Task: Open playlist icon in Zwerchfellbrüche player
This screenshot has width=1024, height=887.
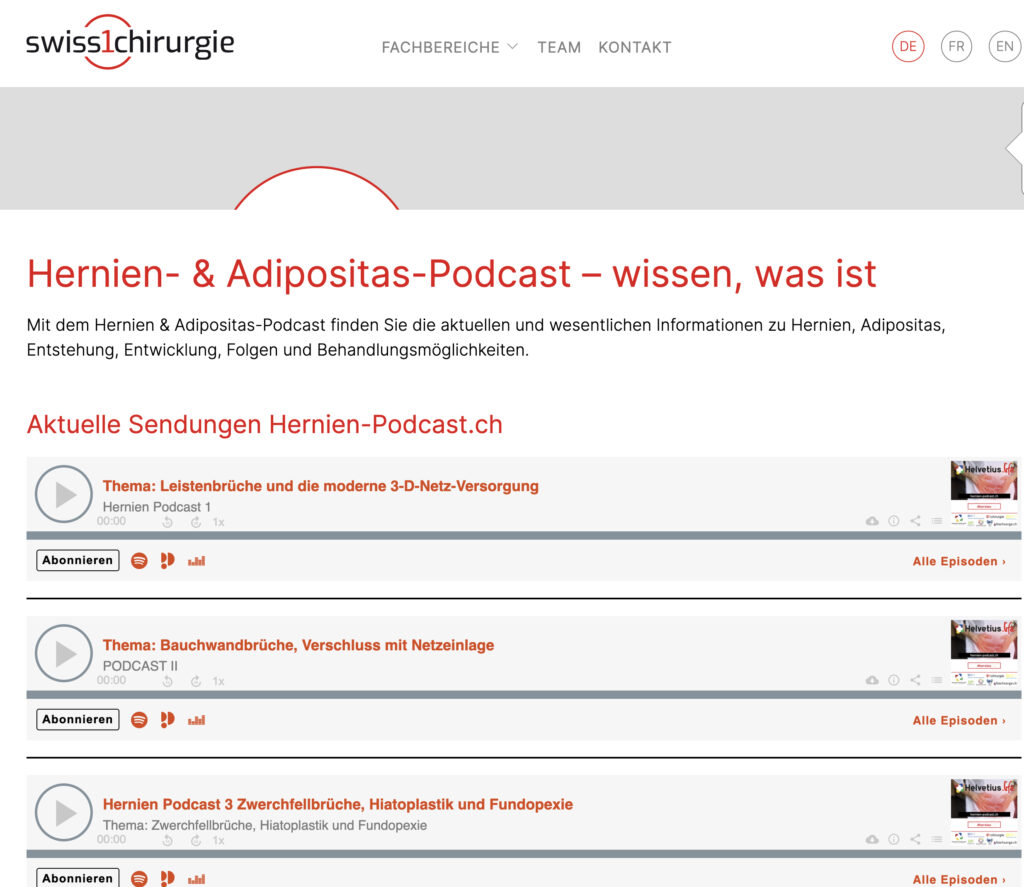Action: coord(937,839)
